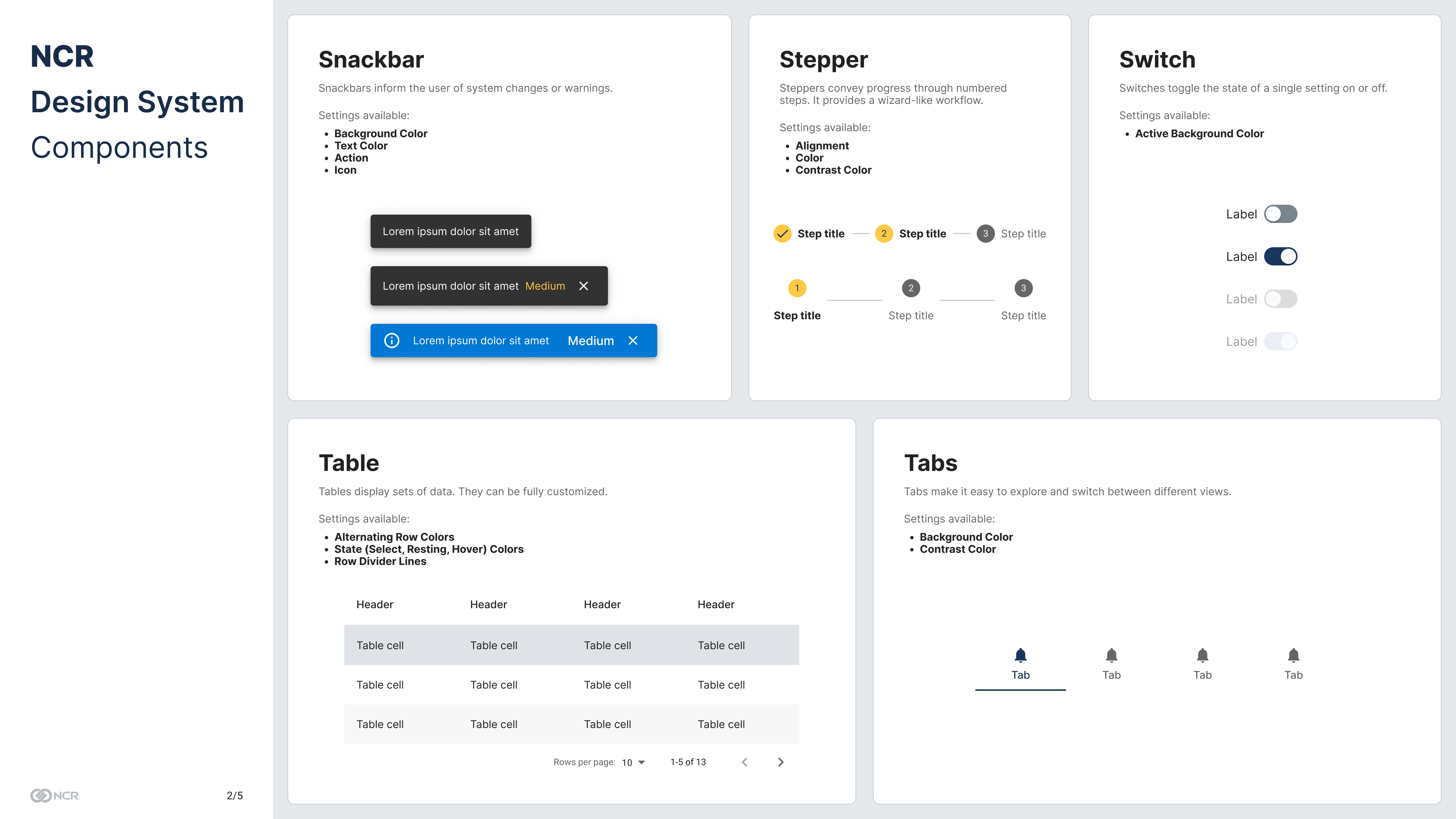Click 'Step title' beside step 3 horizontal

[x=1023, y=233]
